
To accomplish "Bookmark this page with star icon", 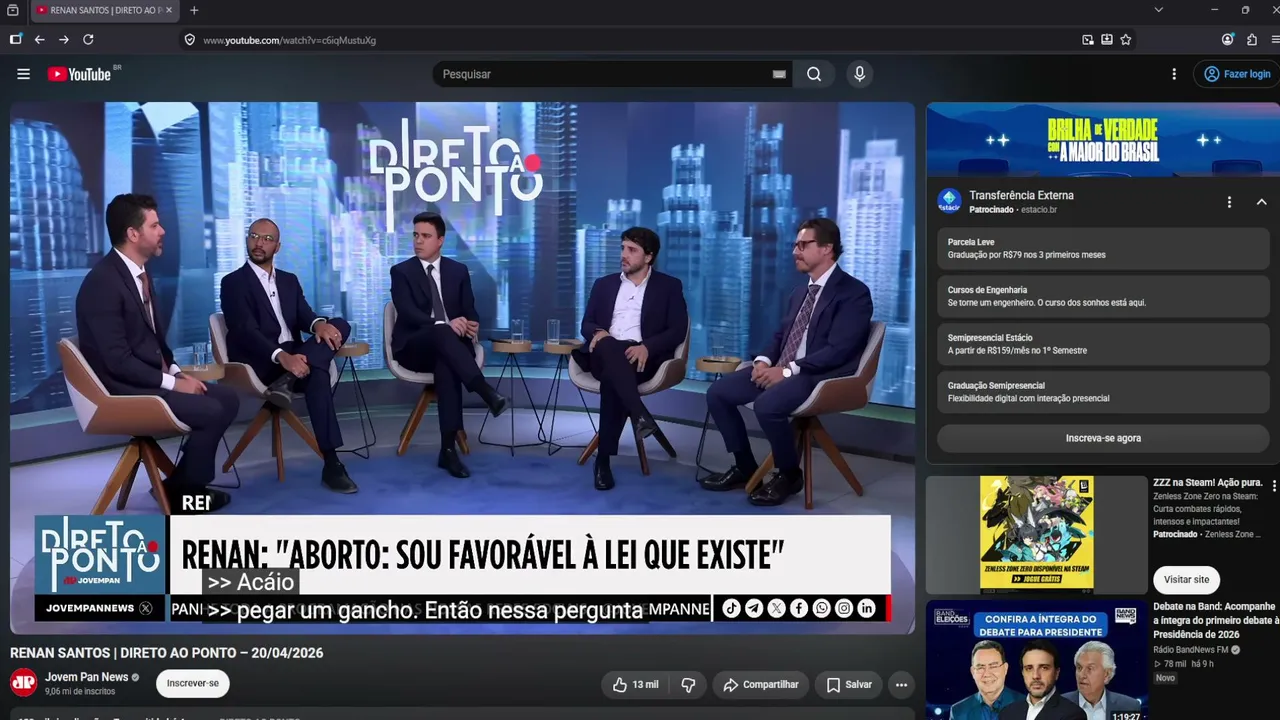I will pyautogui.click(x=1126, y=40).
